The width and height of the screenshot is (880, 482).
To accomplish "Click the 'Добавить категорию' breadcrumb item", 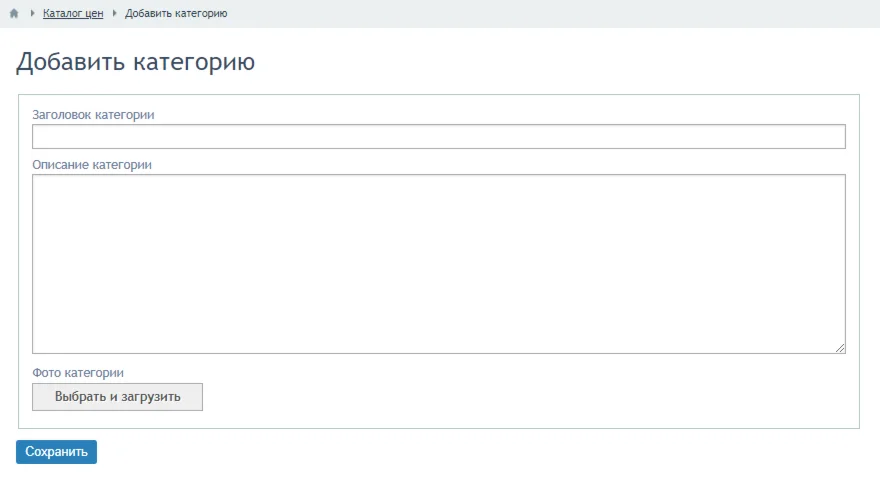I will click(x=176, y=14).
